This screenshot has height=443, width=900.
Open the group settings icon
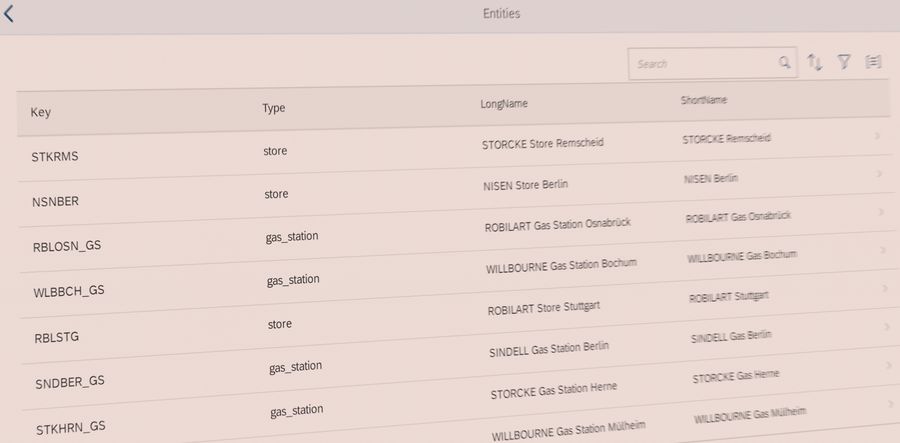873,62
